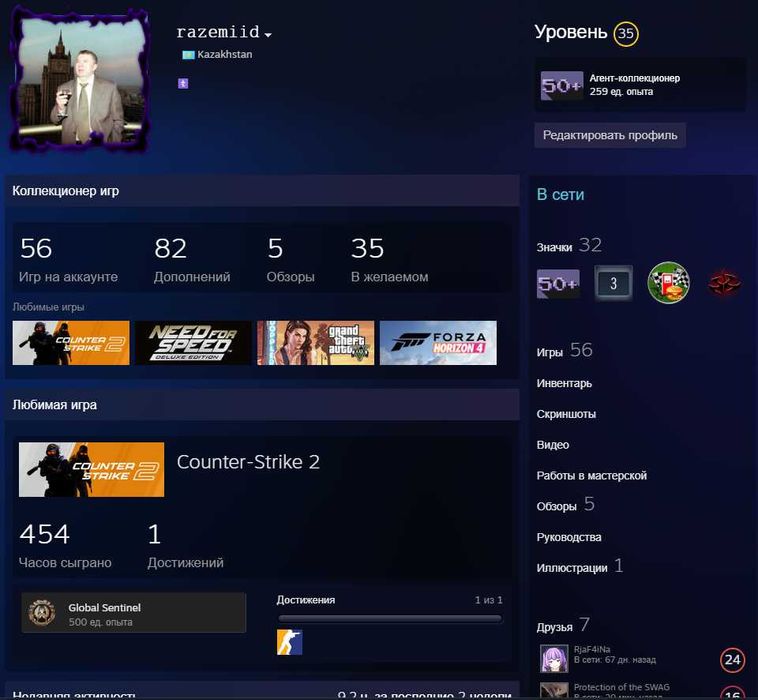
Task: Open the level 35 circle badge
Action: [626, 33]
